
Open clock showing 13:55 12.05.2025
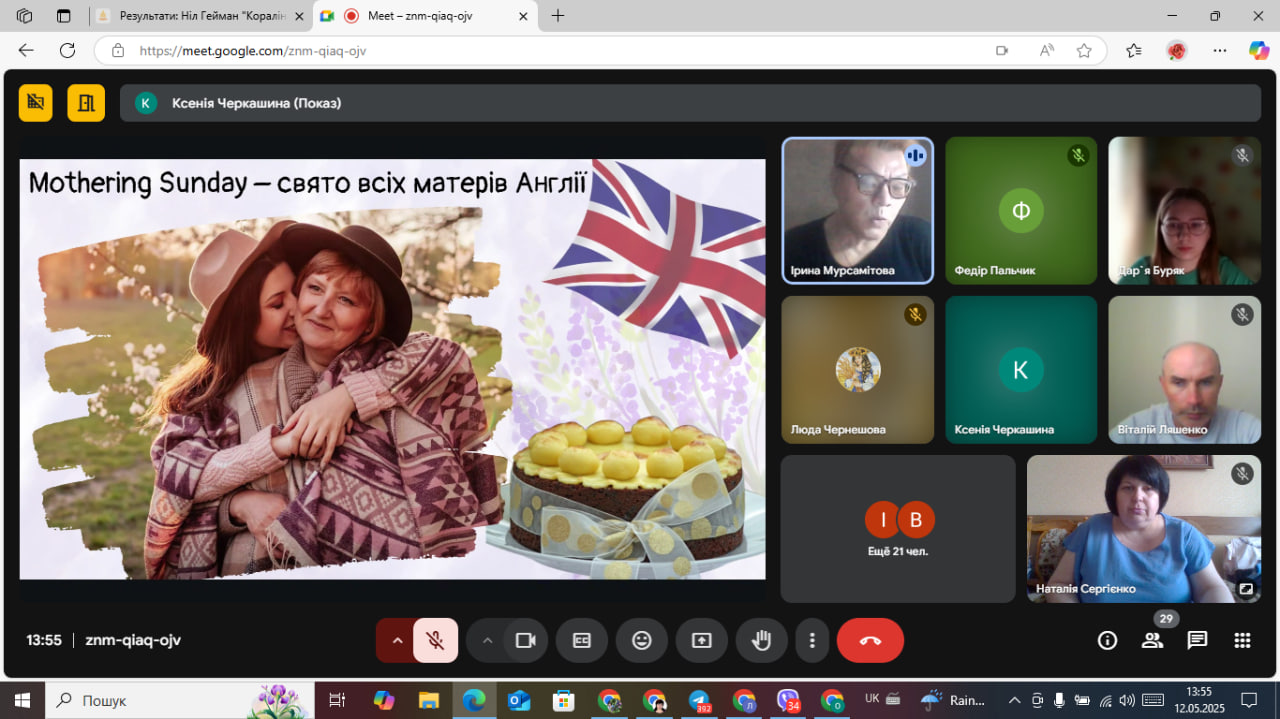(1199, 700)
